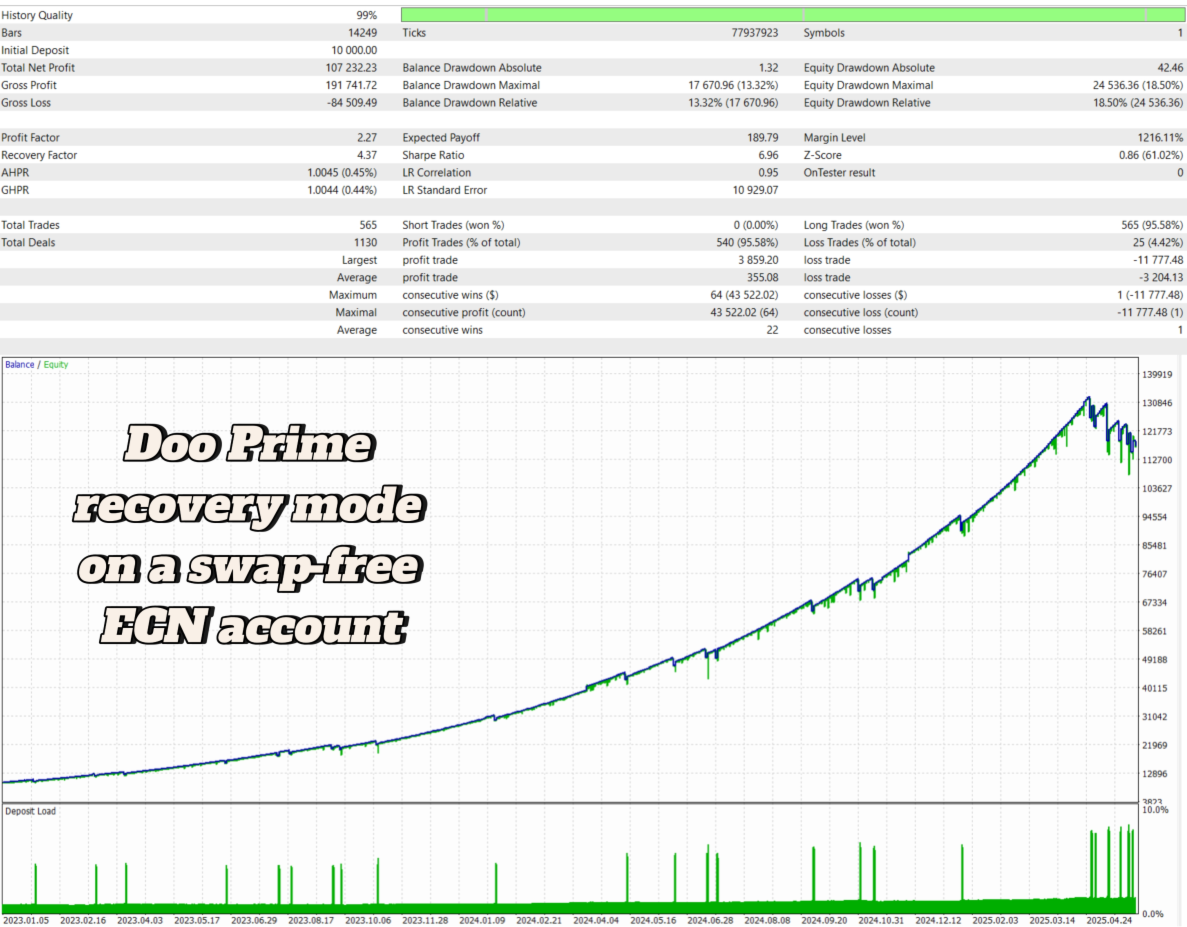
Task: Select the GHPR value 1.0044 (0.44%)
Action: (342, 189)
